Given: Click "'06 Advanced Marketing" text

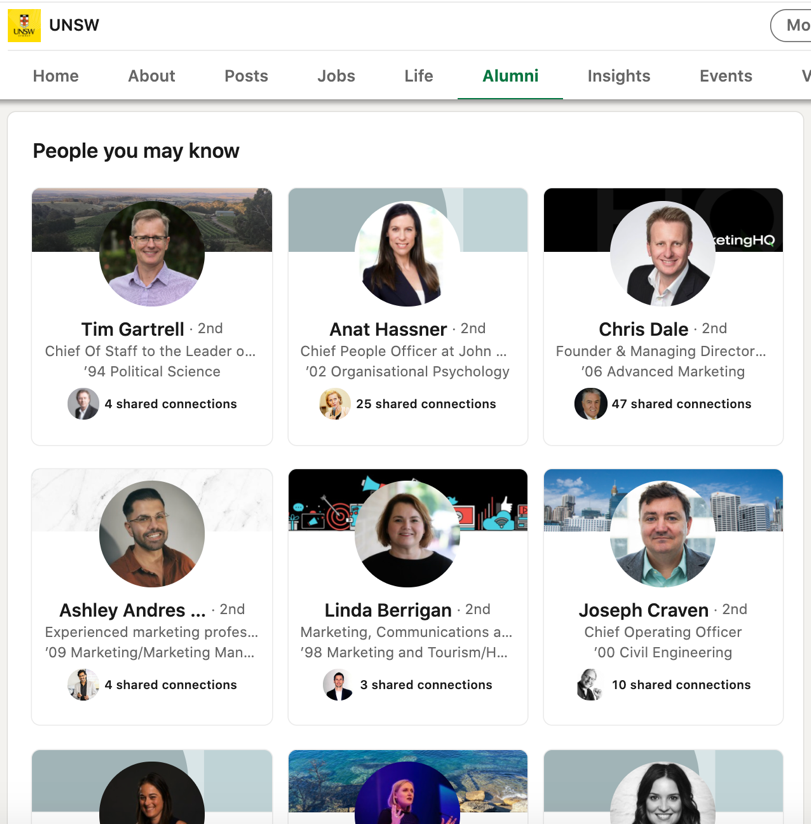Looking at the screenshot, I should click(663, 372).
